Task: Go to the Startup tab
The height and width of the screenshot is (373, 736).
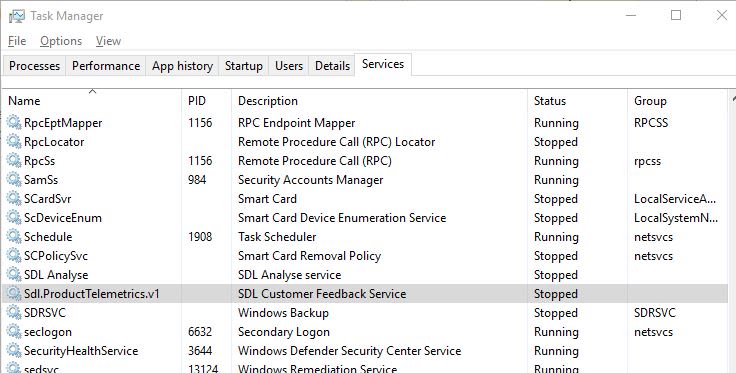Action: (x=244, y=66)
